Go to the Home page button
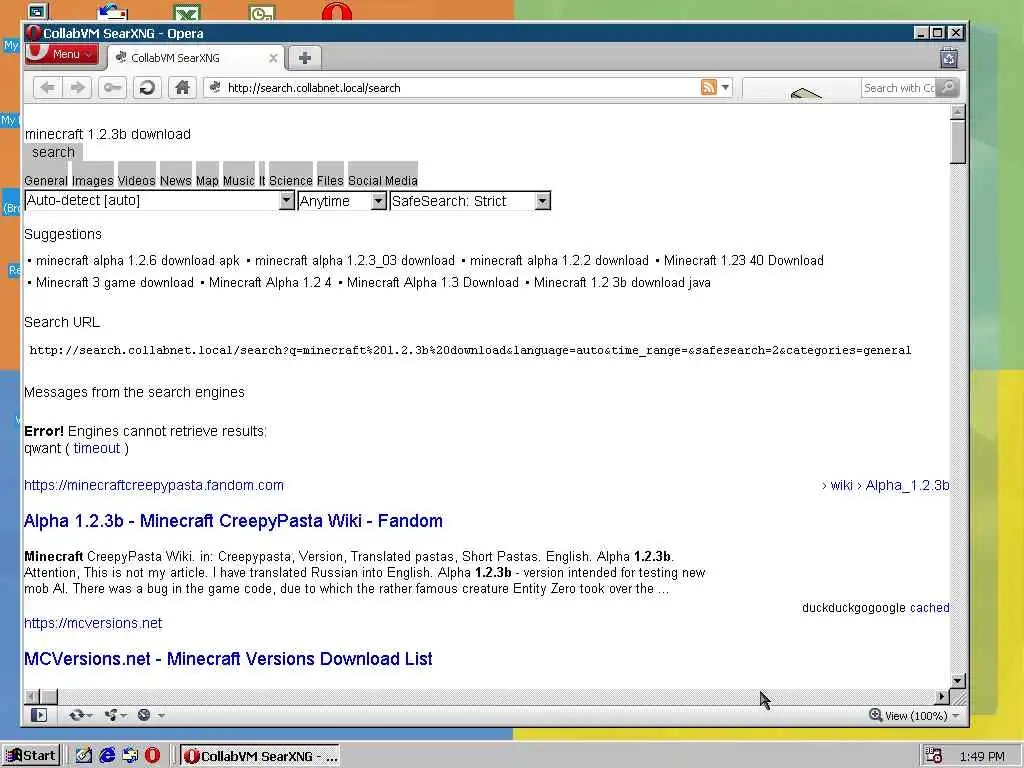Image resolution: width=1024 pixels, height=768 pixels. tap(182, 88)
